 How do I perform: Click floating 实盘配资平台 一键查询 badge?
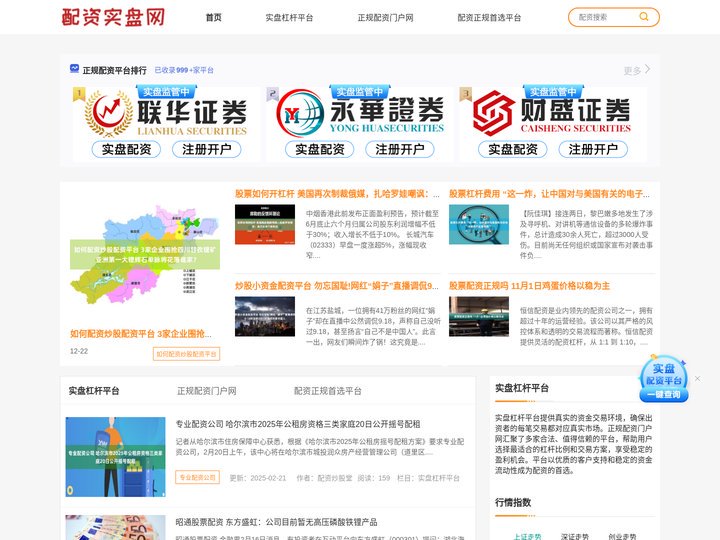click(664, 379)
